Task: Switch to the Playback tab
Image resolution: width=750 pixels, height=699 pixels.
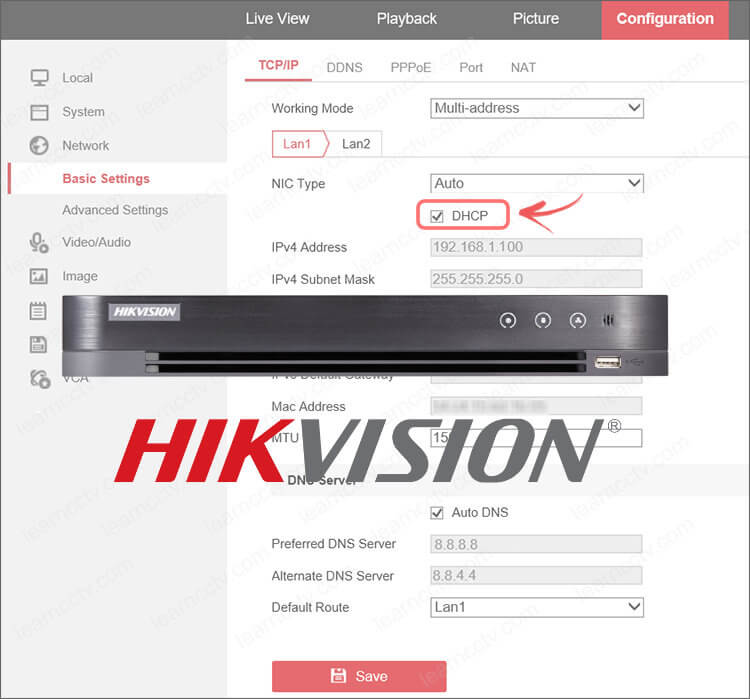Action: tap(406, 19)
